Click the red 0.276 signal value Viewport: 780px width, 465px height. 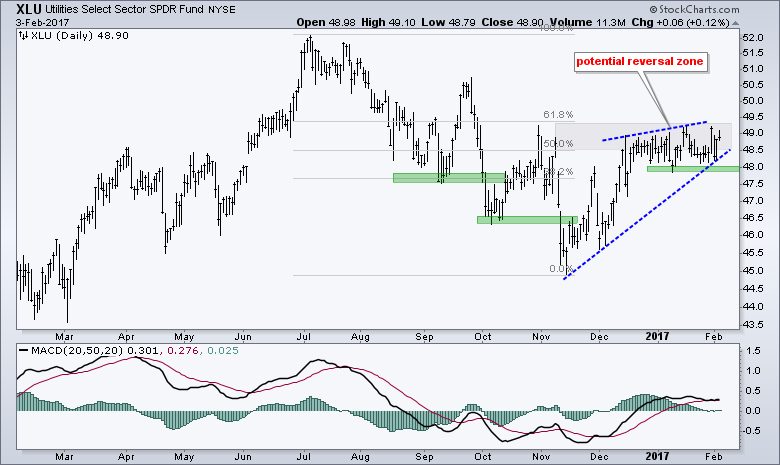[184, 351]
